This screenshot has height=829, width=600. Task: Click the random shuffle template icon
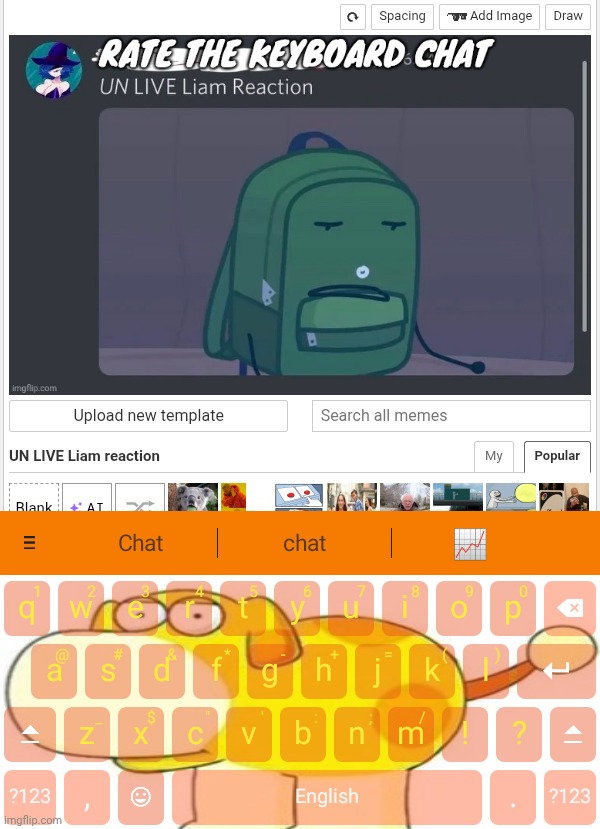[140, 498]
